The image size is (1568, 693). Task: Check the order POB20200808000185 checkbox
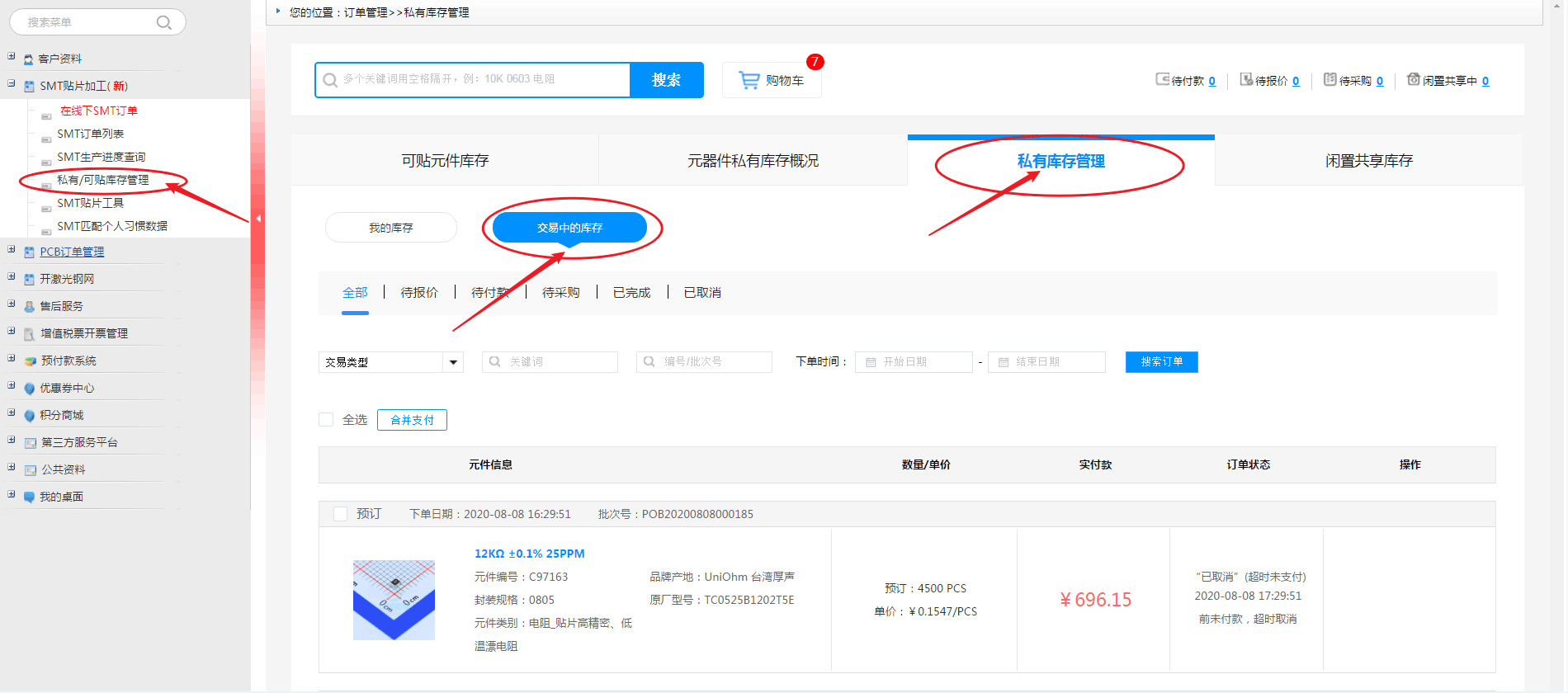coord(340,514)
